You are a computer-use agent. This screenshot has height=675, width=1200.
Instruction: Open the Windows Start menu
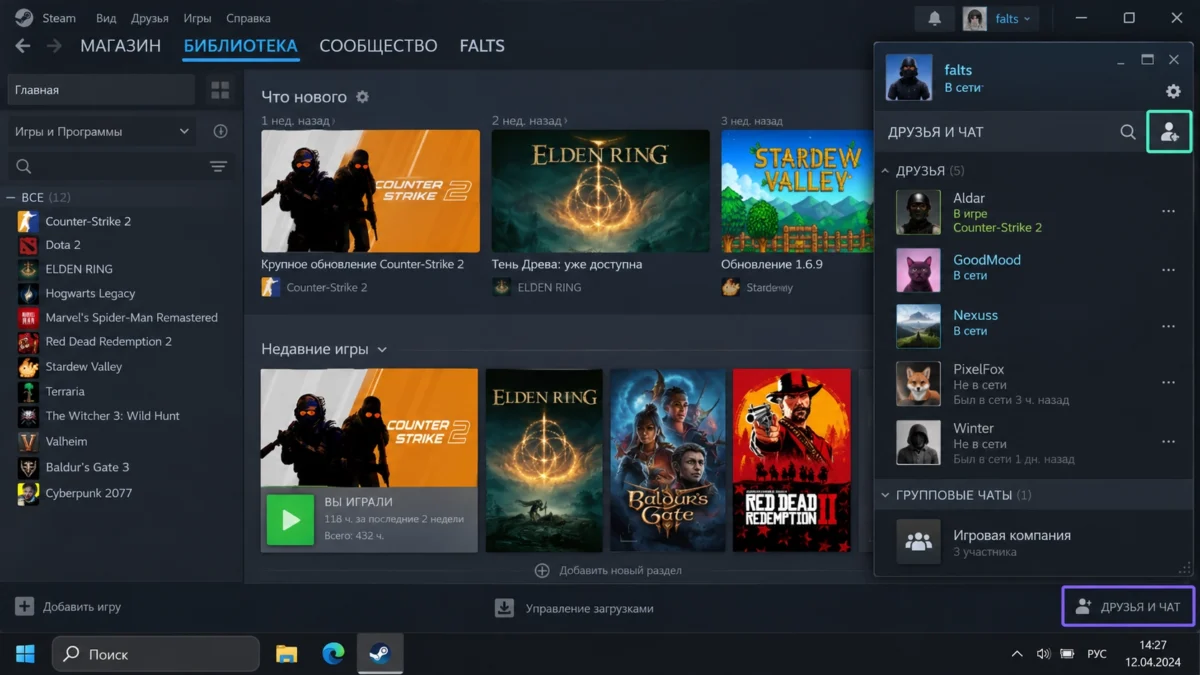coord(26,654)
